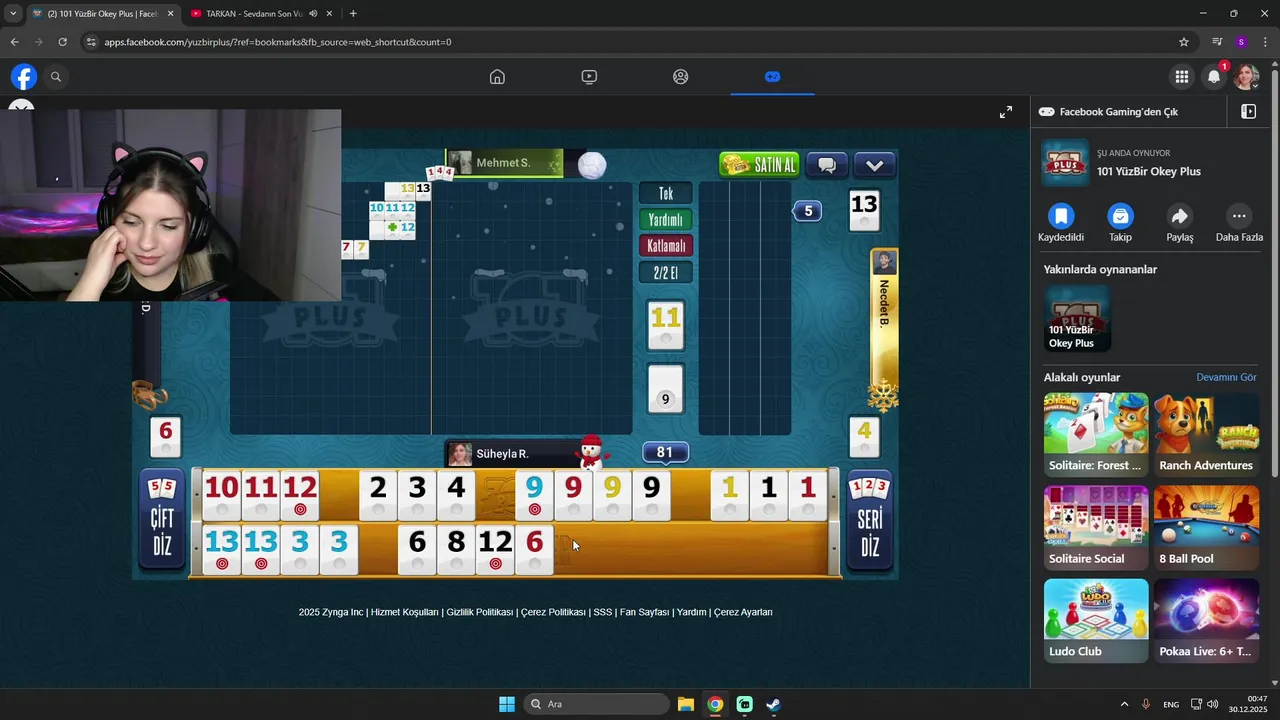The image size is (1280, 720).
Task: Click Devamını Gör link
Action: click(1226, 377)
